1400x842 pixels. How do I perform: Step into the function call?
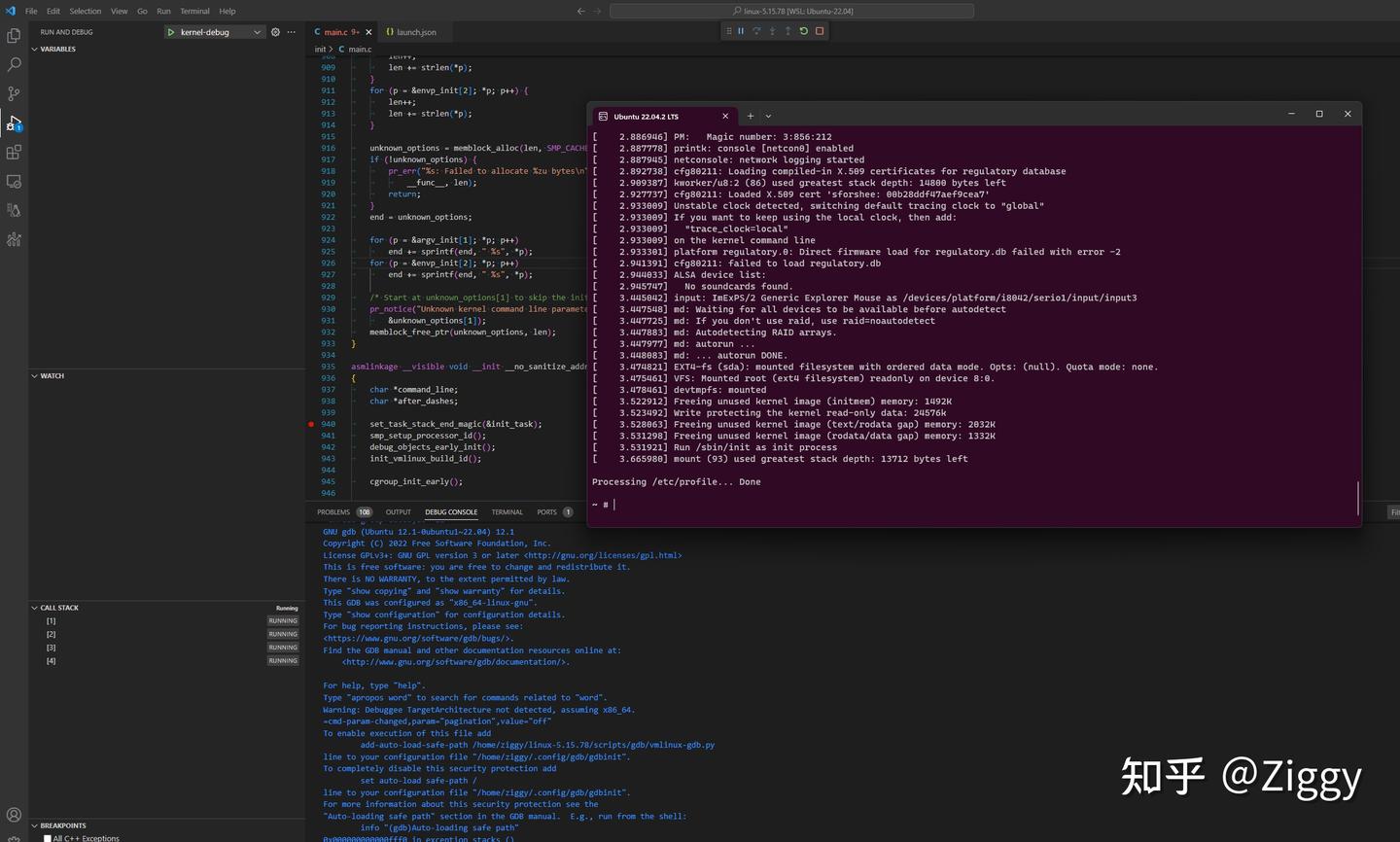pos(773,30)
